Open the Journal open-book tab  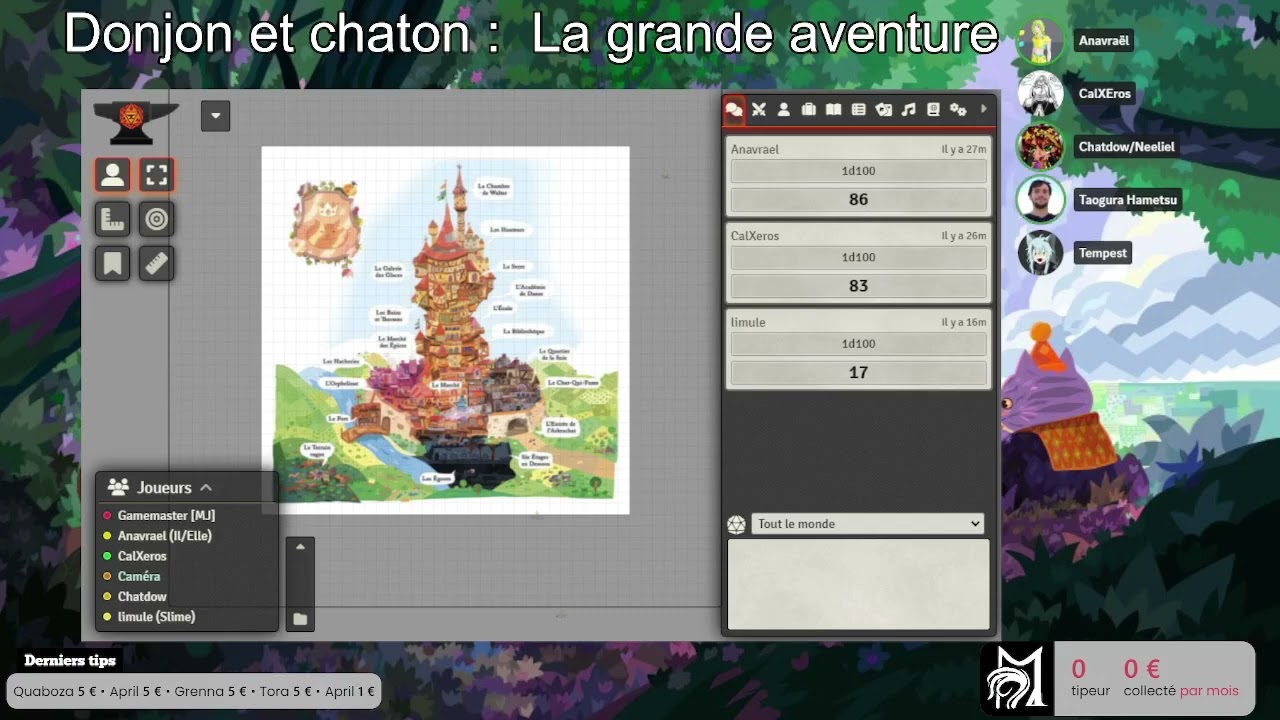pyautogui.click(x=833, y=110)
